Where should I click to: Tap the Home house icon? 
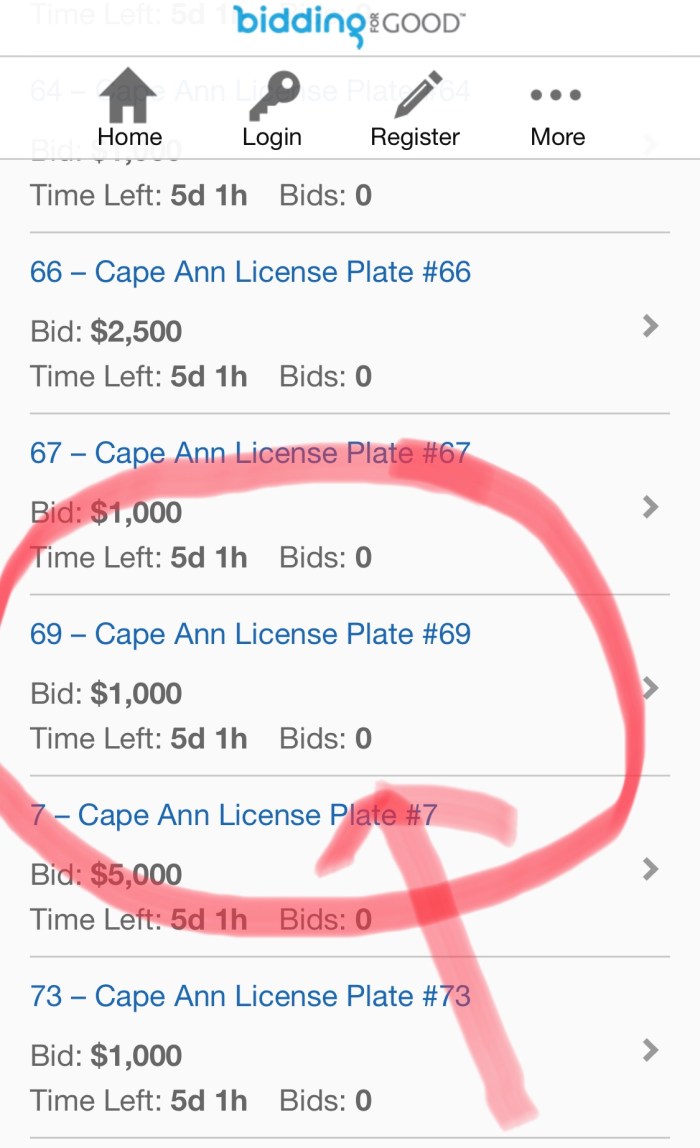[128, 95]
